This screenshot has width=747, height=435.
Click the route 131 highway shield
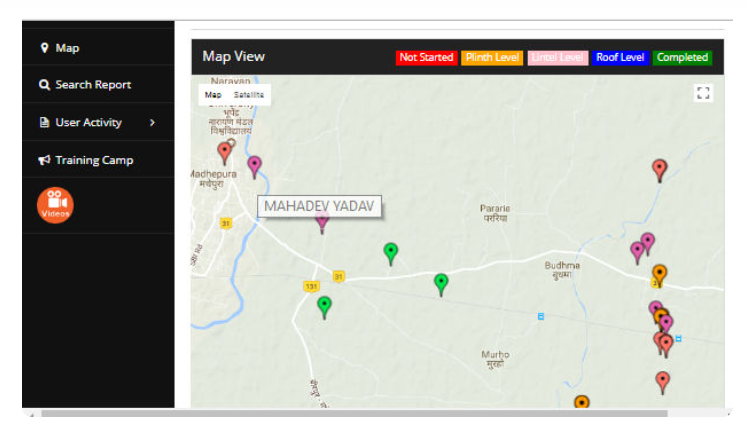311,286
